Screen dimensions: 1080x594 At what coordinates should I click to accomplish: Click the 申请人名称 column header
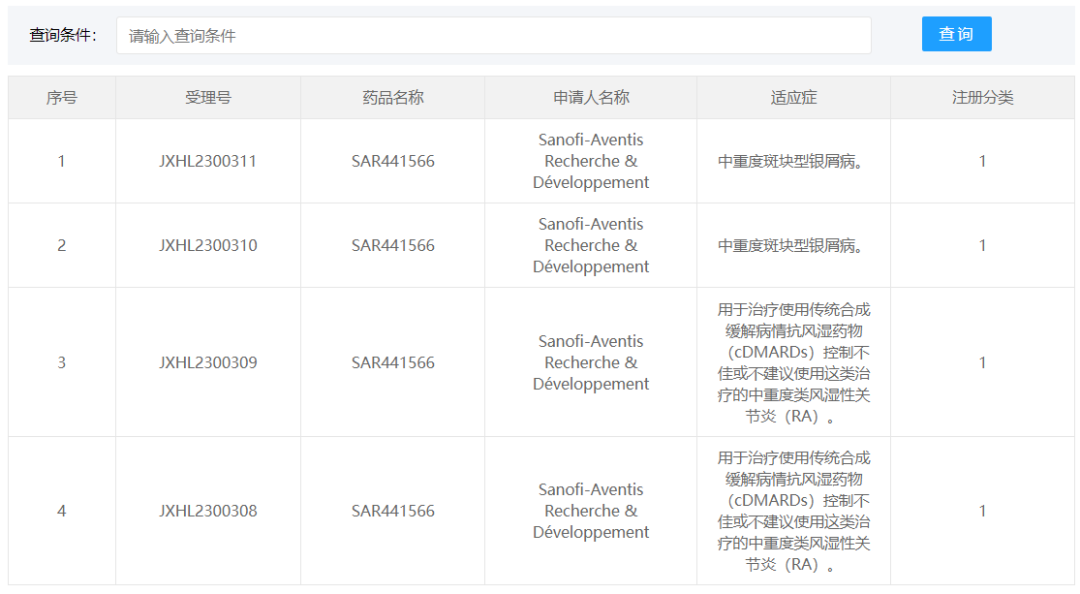coord(591,98)
